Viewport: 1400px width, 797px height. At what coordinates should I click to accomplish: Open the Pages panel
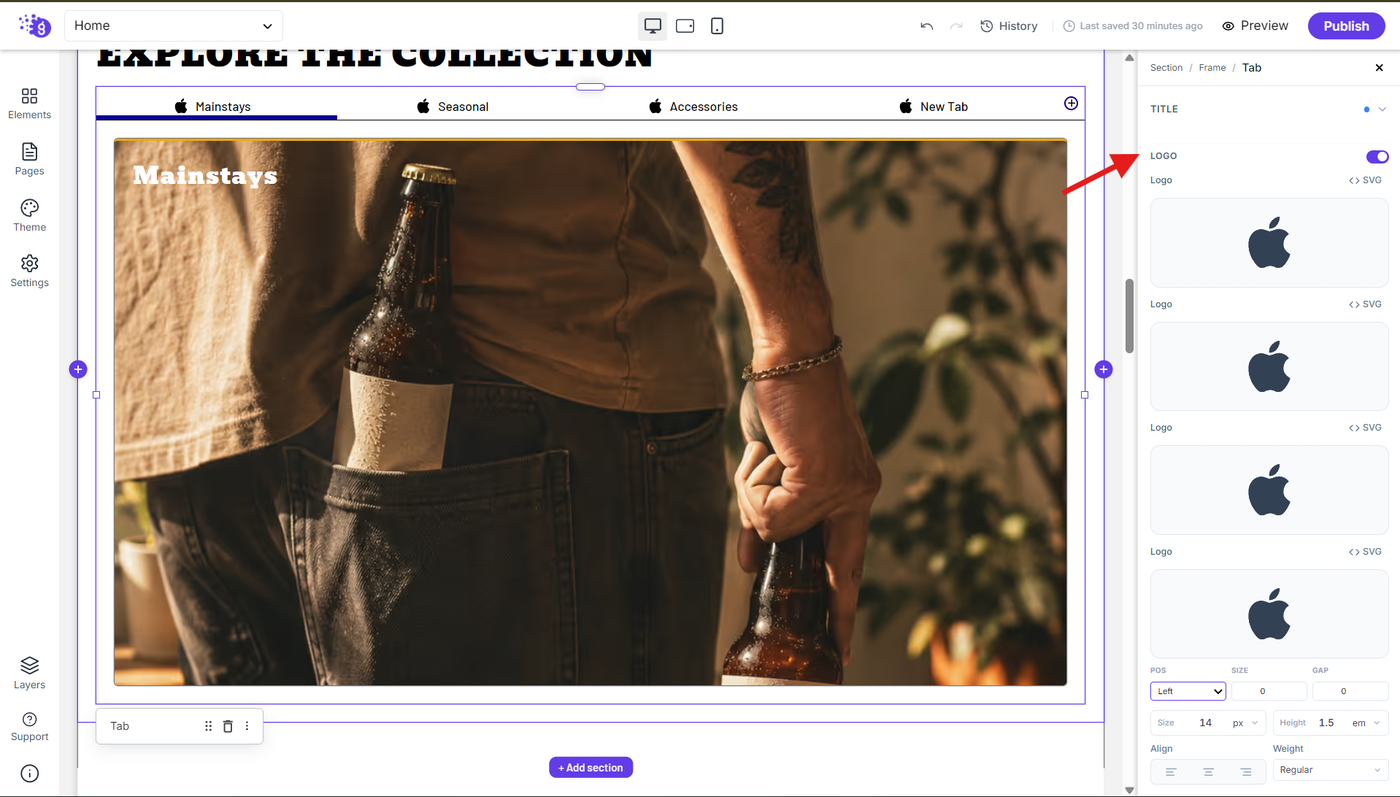coord(29,159)
